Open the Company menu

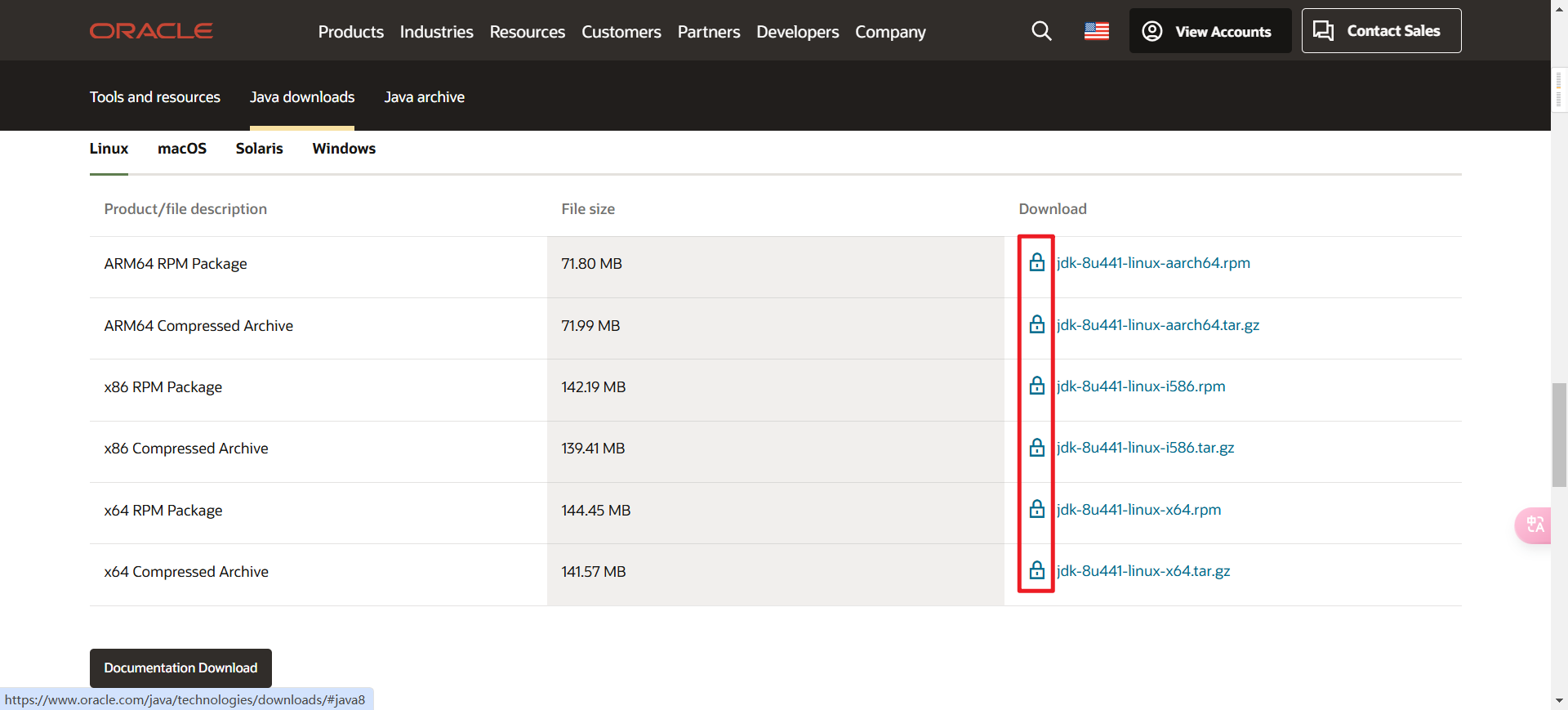(891, 32)
